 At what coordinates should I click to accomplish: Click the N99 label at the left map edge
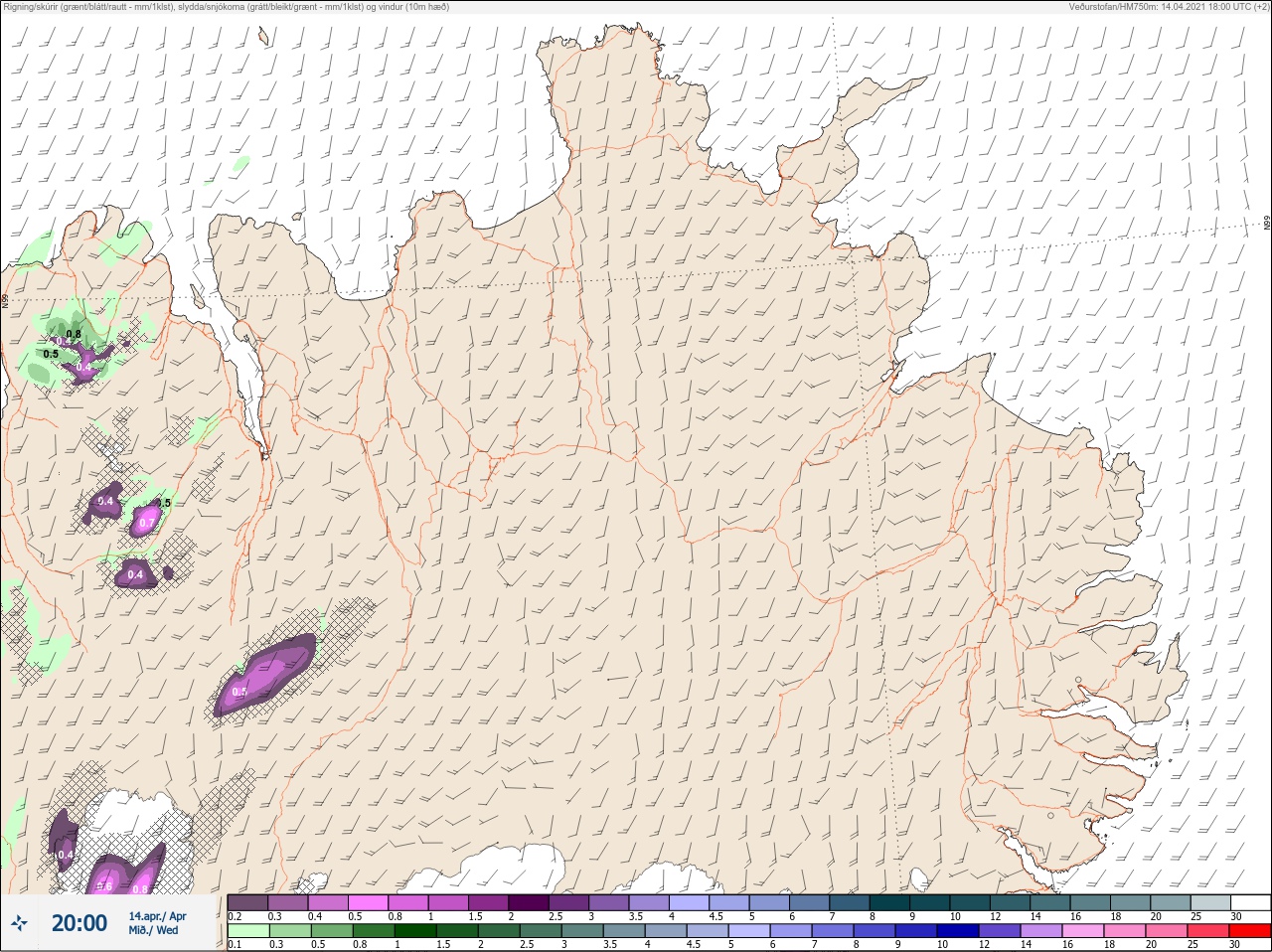[x=4, y=301]
